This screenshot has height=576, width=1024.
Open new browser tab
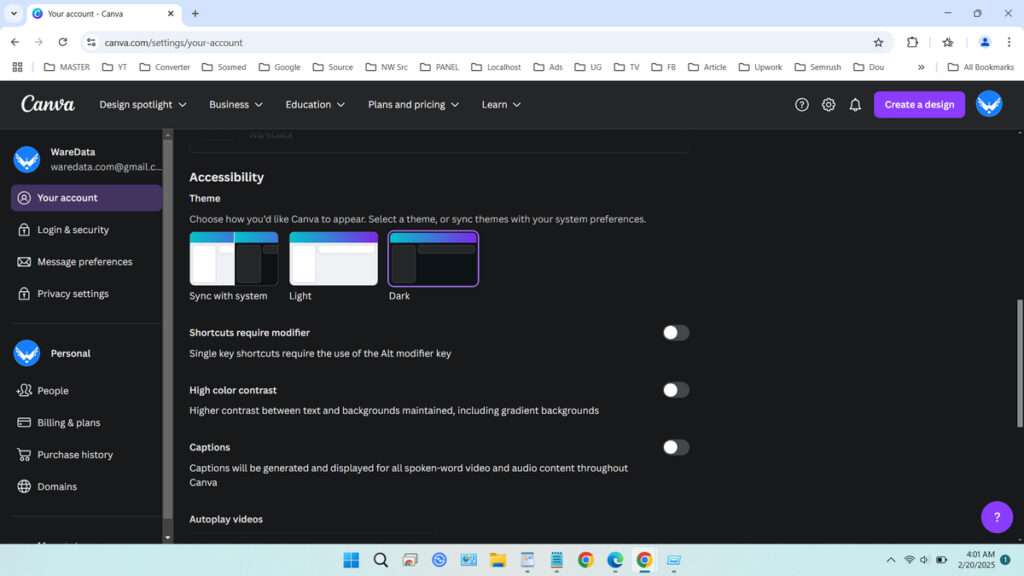[195, 13]
